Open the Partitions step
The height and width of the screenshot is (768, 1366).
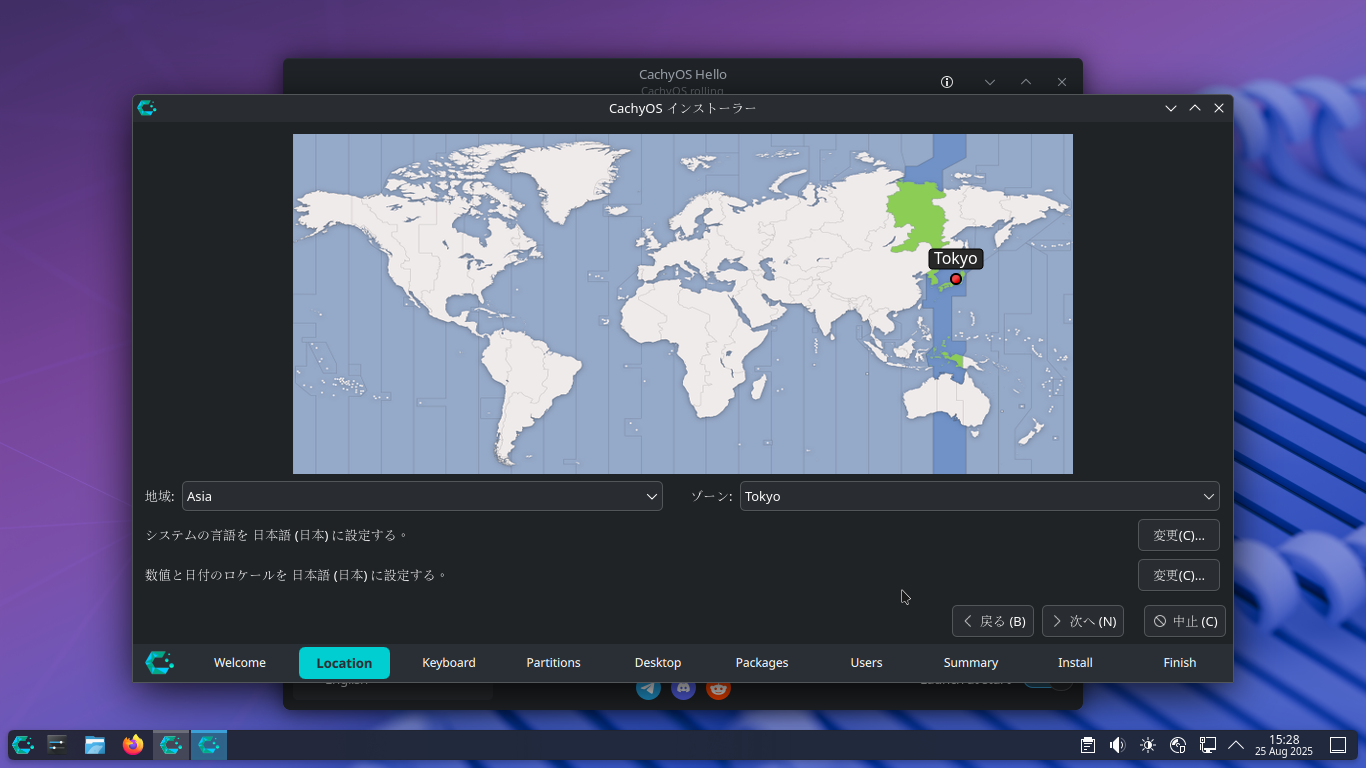[553, 663]
